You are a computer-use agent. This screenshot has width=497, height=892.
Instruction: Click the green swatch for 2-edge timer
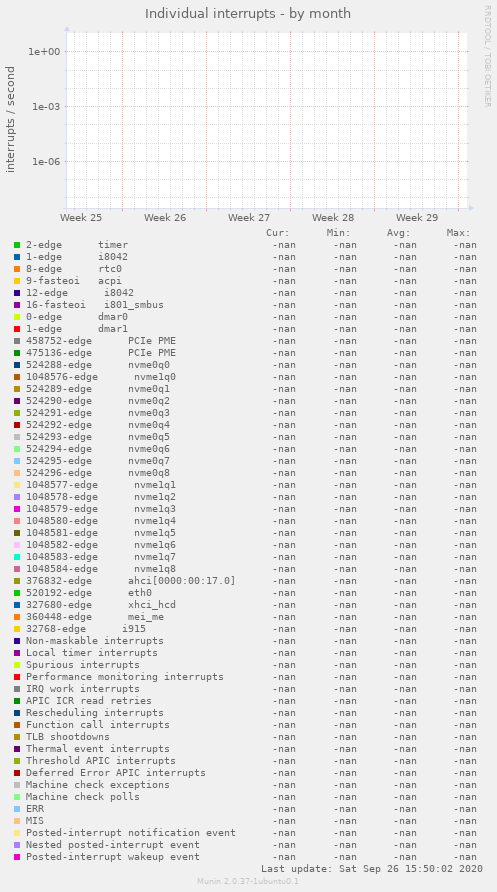(17, 245)
